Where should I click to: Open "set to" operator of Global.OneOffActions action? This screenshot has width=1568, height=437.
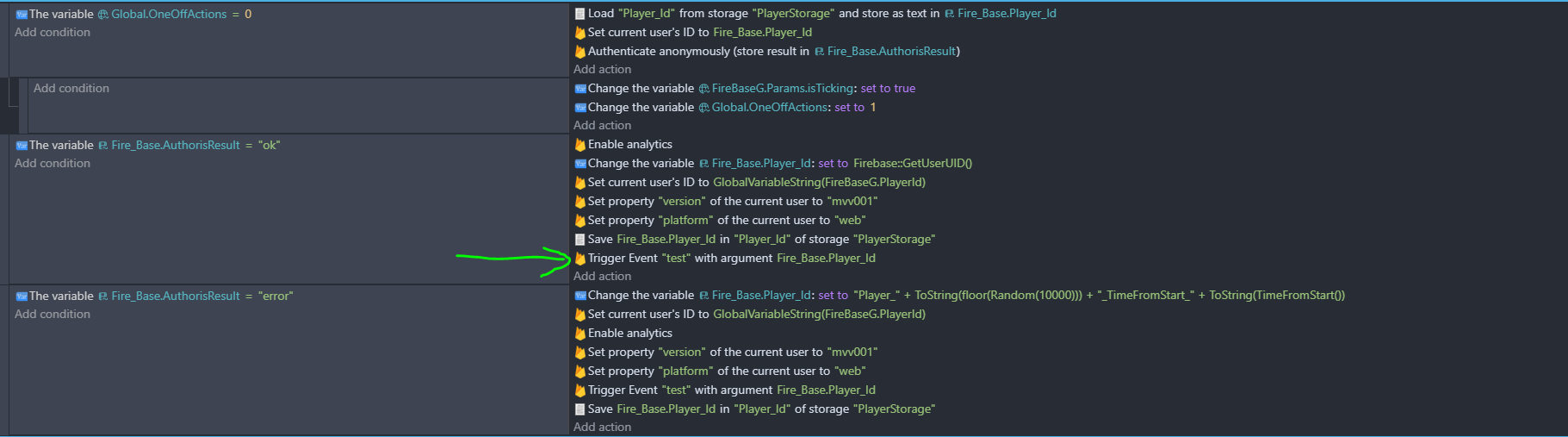pyautogui.click(x=849, y=108)
